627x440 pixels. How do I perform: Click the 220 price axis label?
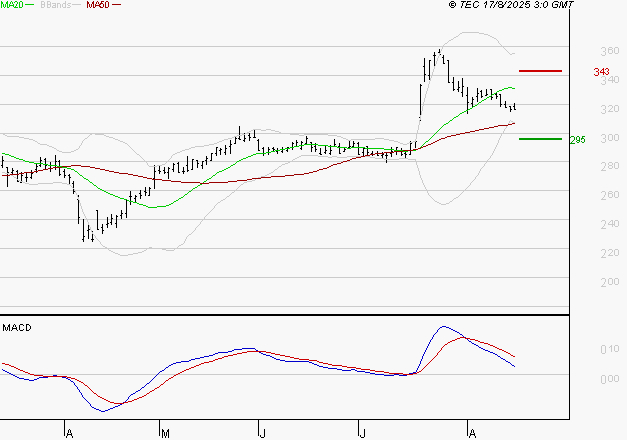(x=610, y=253)
